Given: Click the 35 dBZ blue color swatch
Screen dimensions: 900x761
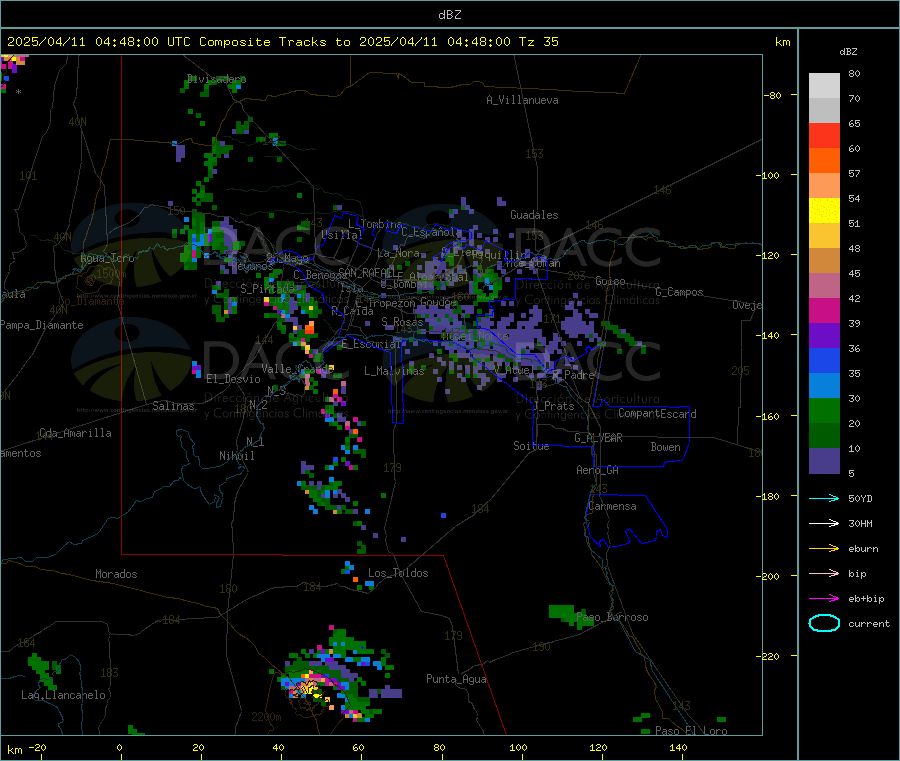Looking at the screenshot, I should coord(824,386).
